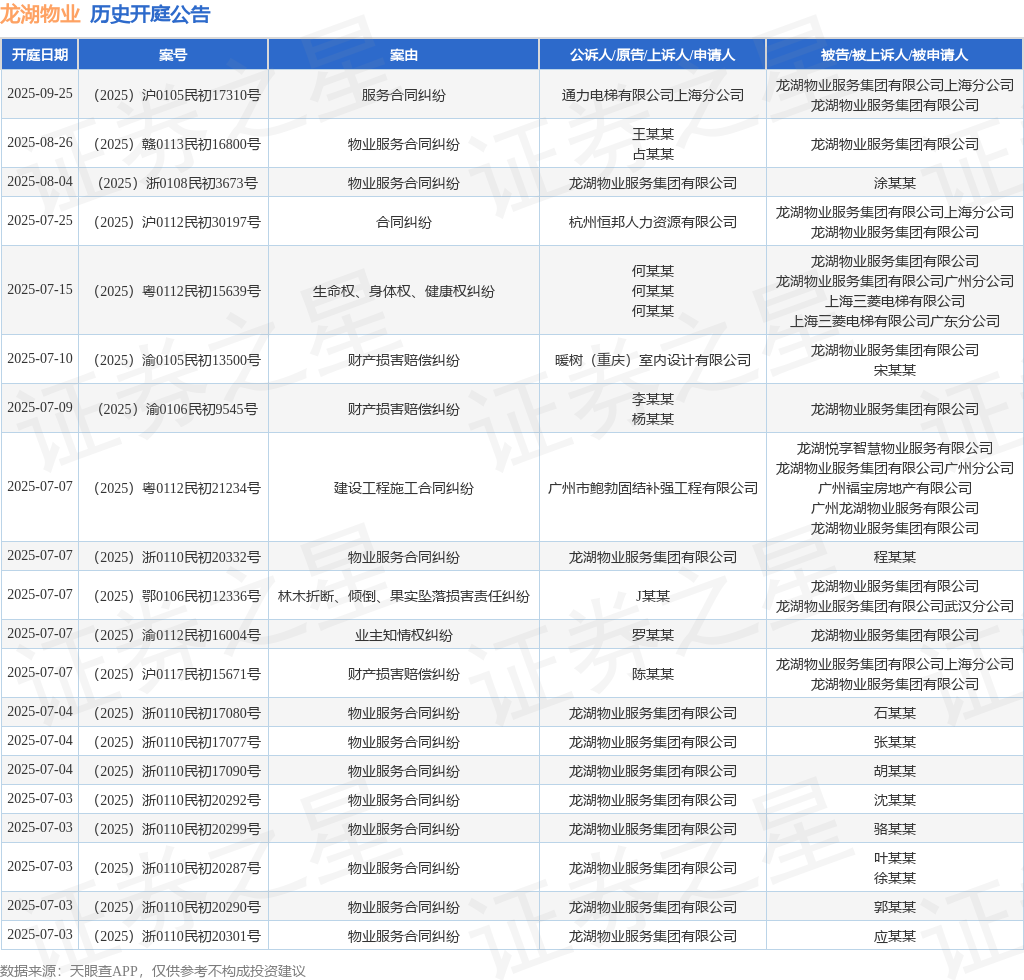Click the 合同纠纷 cause for 沪0112民初30197号
The height and width of the screenshot is (980, 1024).
pos(404,223)
